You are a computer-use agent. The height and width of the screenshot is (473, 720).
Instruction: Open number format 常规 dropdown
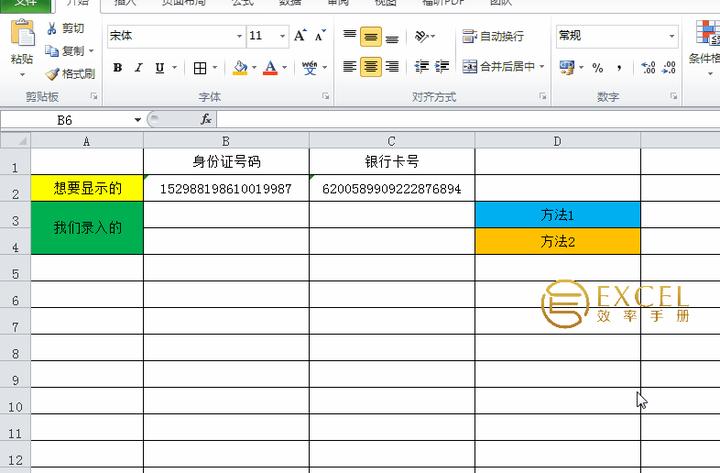(x=671, y=36)
